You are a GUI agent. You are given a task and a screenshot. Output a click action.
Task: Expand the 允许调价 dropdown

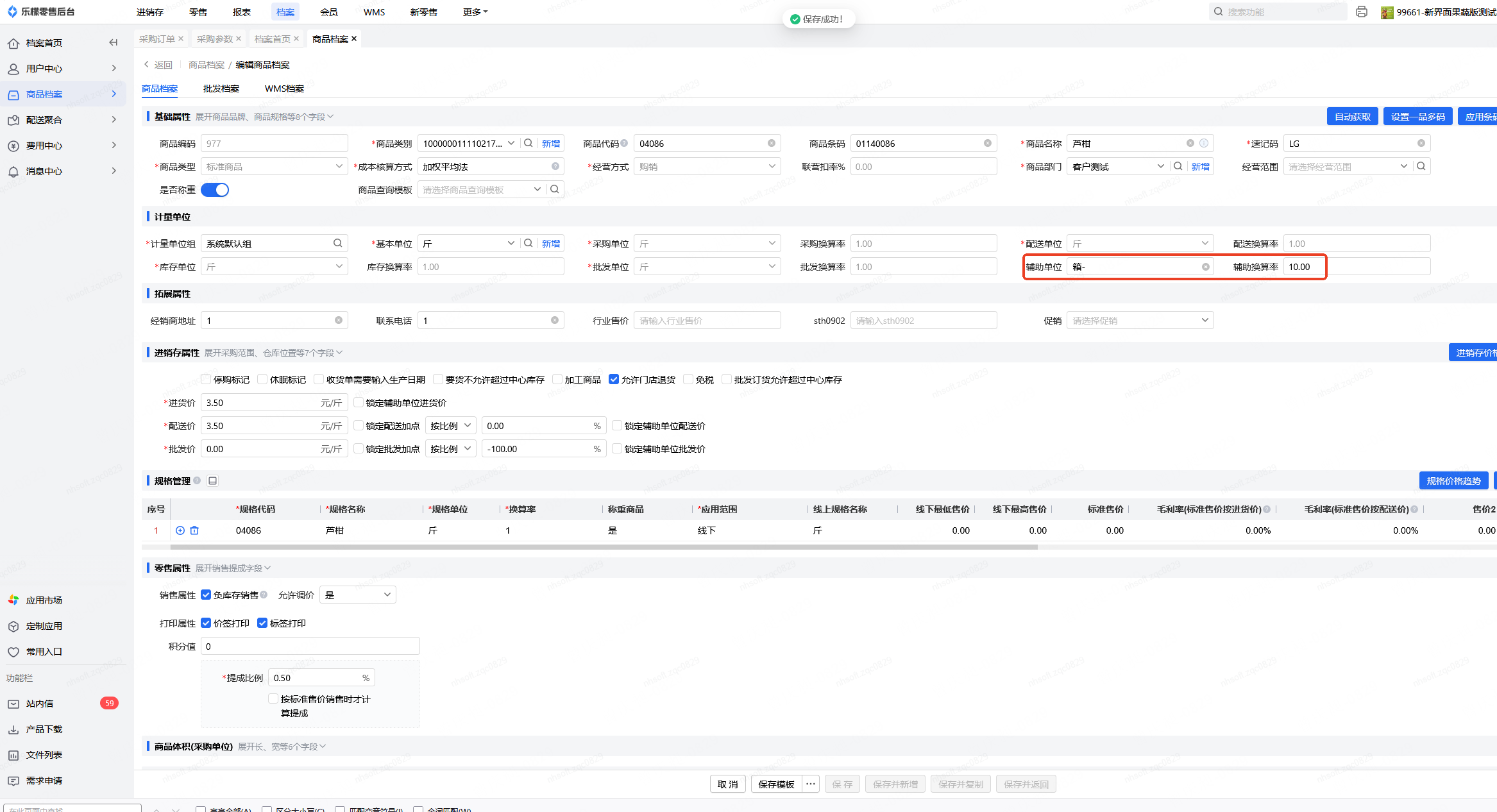(x=357, y=595)
